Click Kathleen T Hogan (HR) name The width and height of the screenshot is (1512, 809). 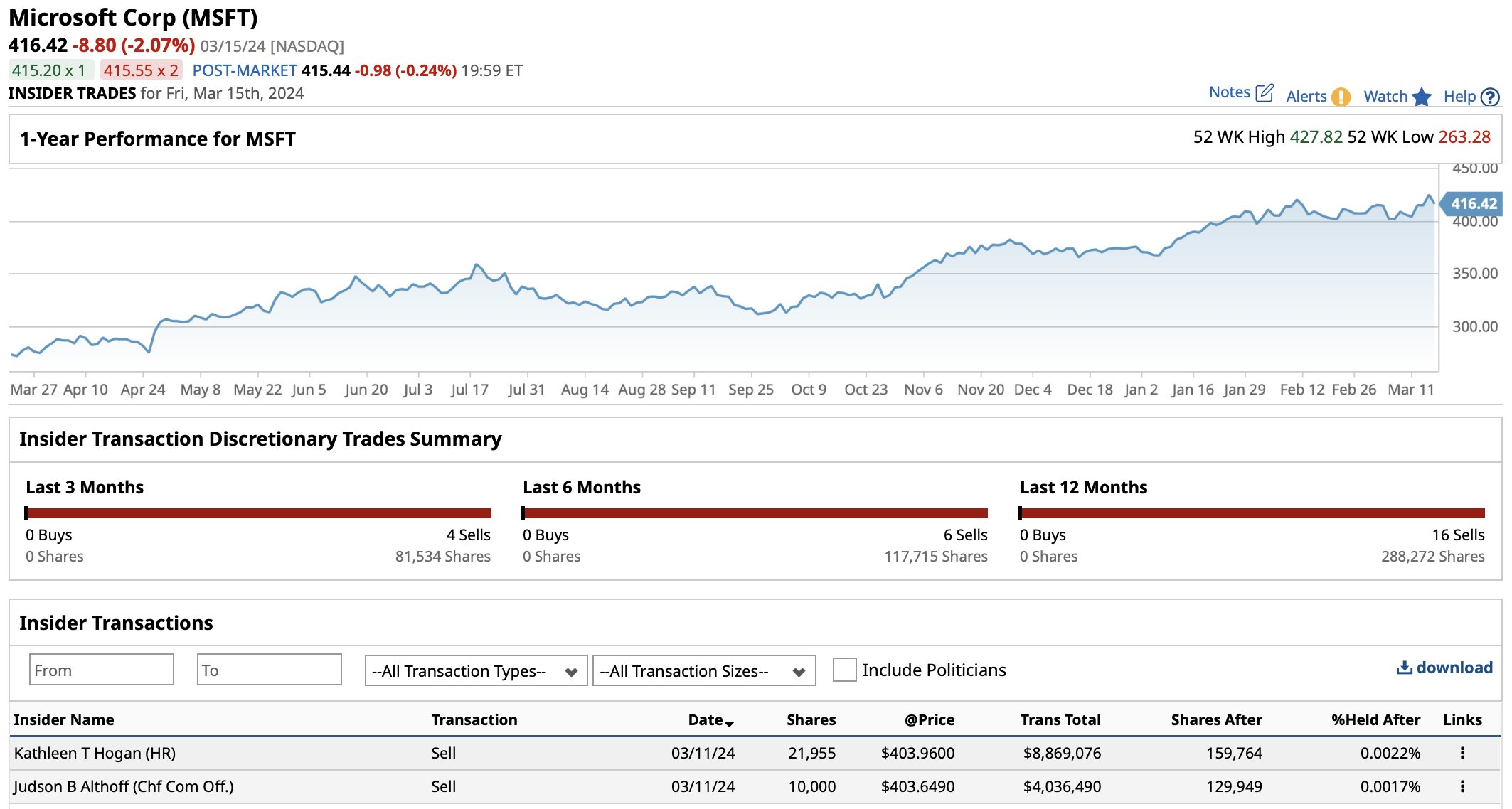(95, 753)
